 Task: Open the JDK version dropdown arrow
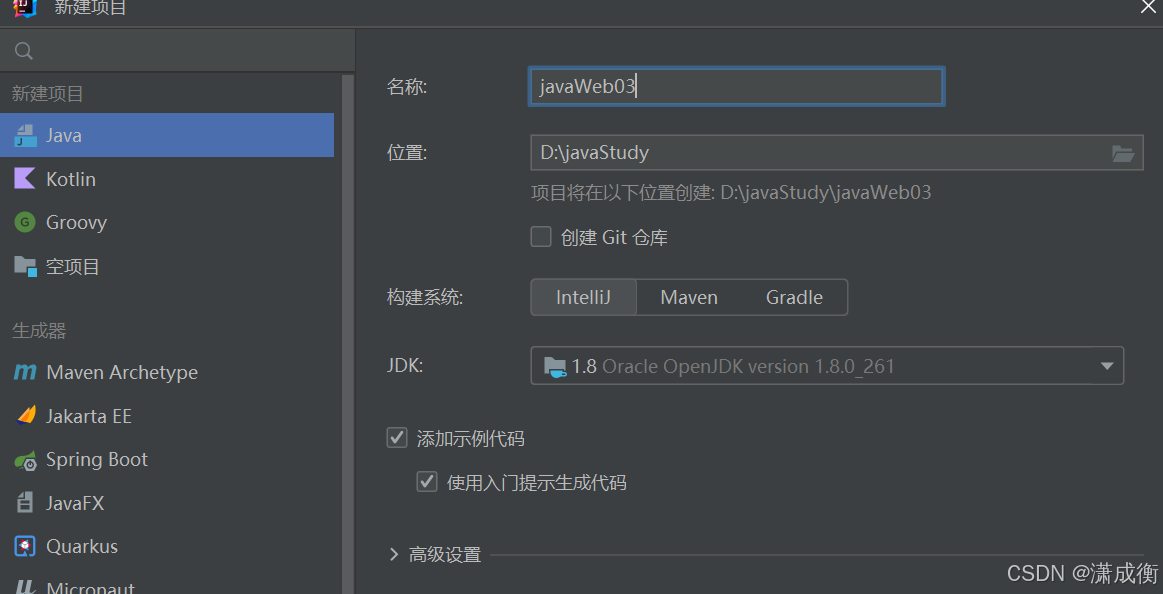(1107, 366)
